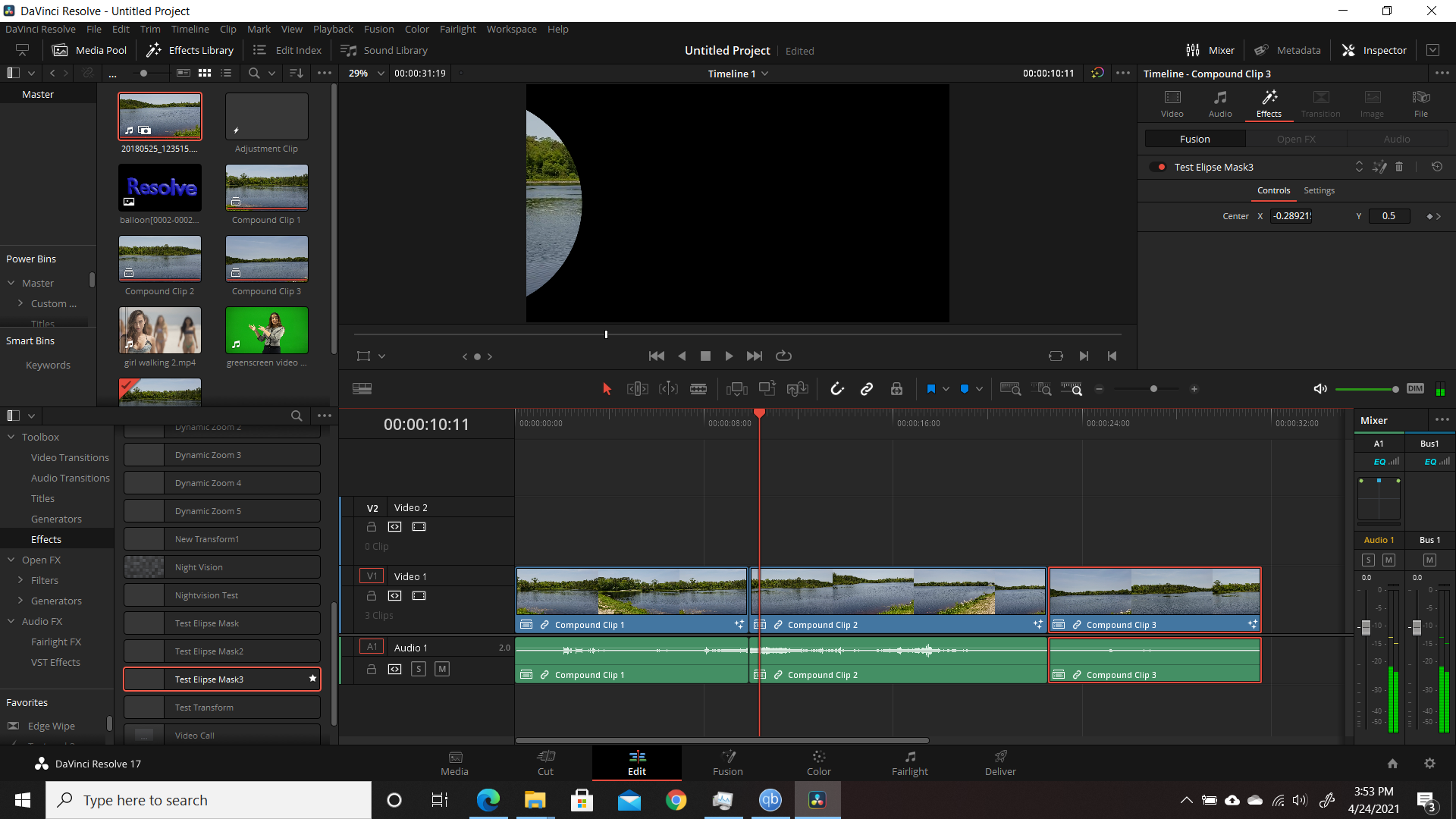The image size is (1456, 819).
Task: Mute Bus 1 in the Mixer
Action: point(1429,560)
